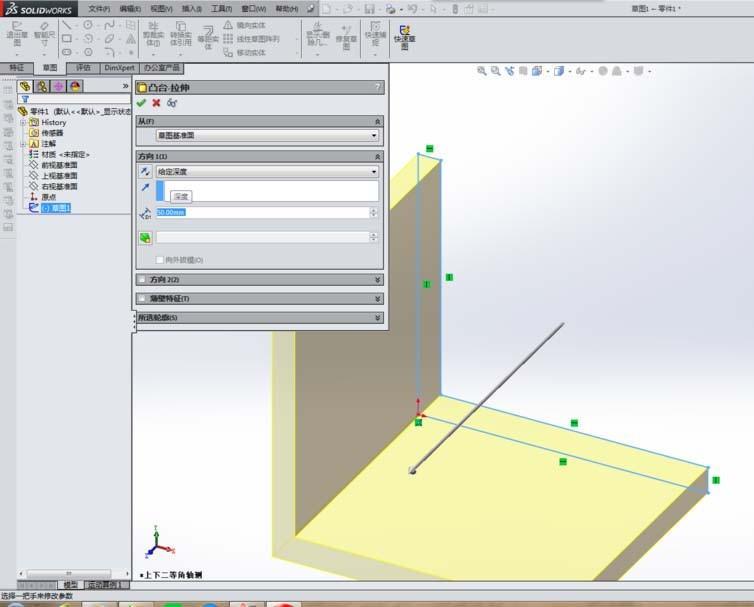The height and width of the screenshot is (607, 754).
Task: Expand the Selected Contours section chevron
Action: [377, 317]
